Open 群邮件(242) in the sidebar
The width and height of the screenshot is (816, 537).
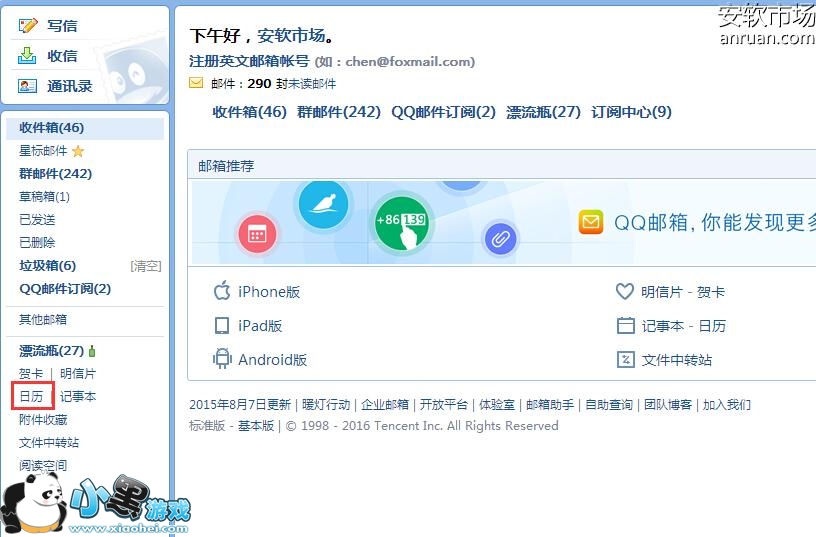(56, 173)
